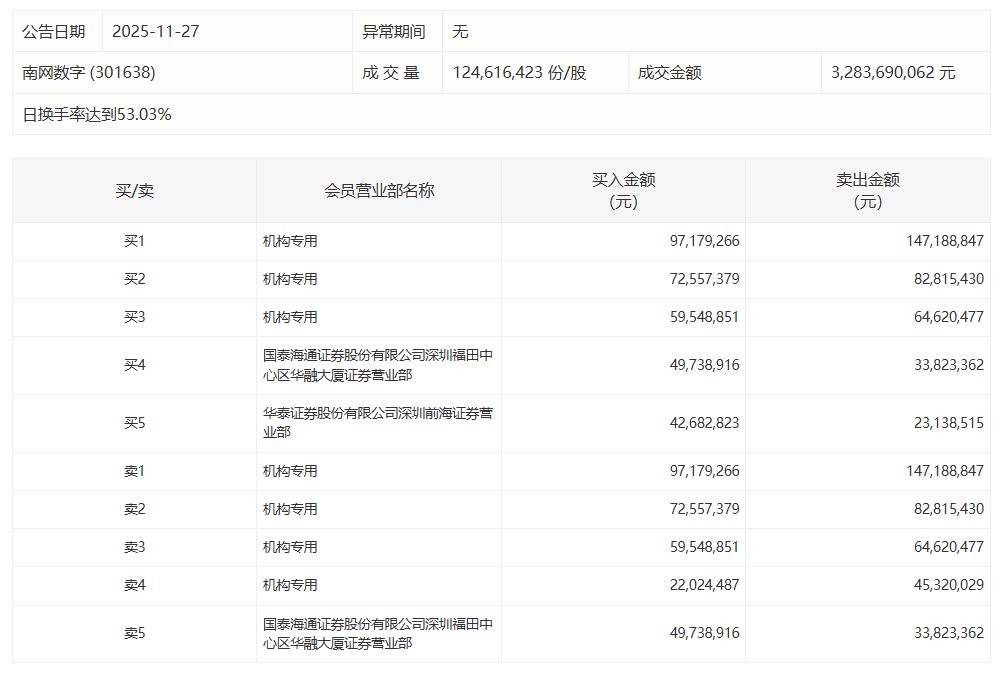
Task: Select the sell amount 23,138,515
Action: tap(948, 423)
